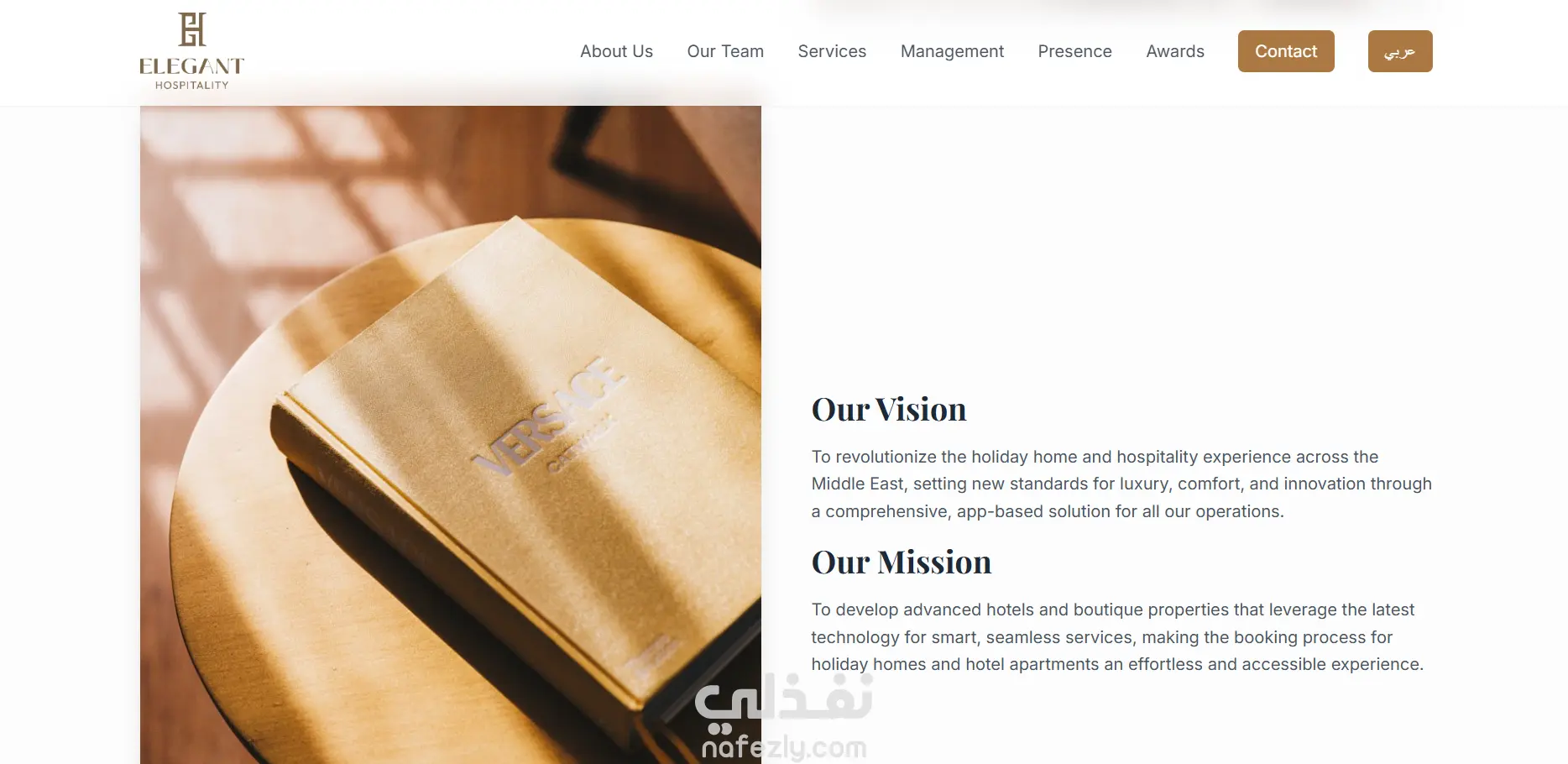
Task: Open the Services menu item
Action: coord(832,51)
